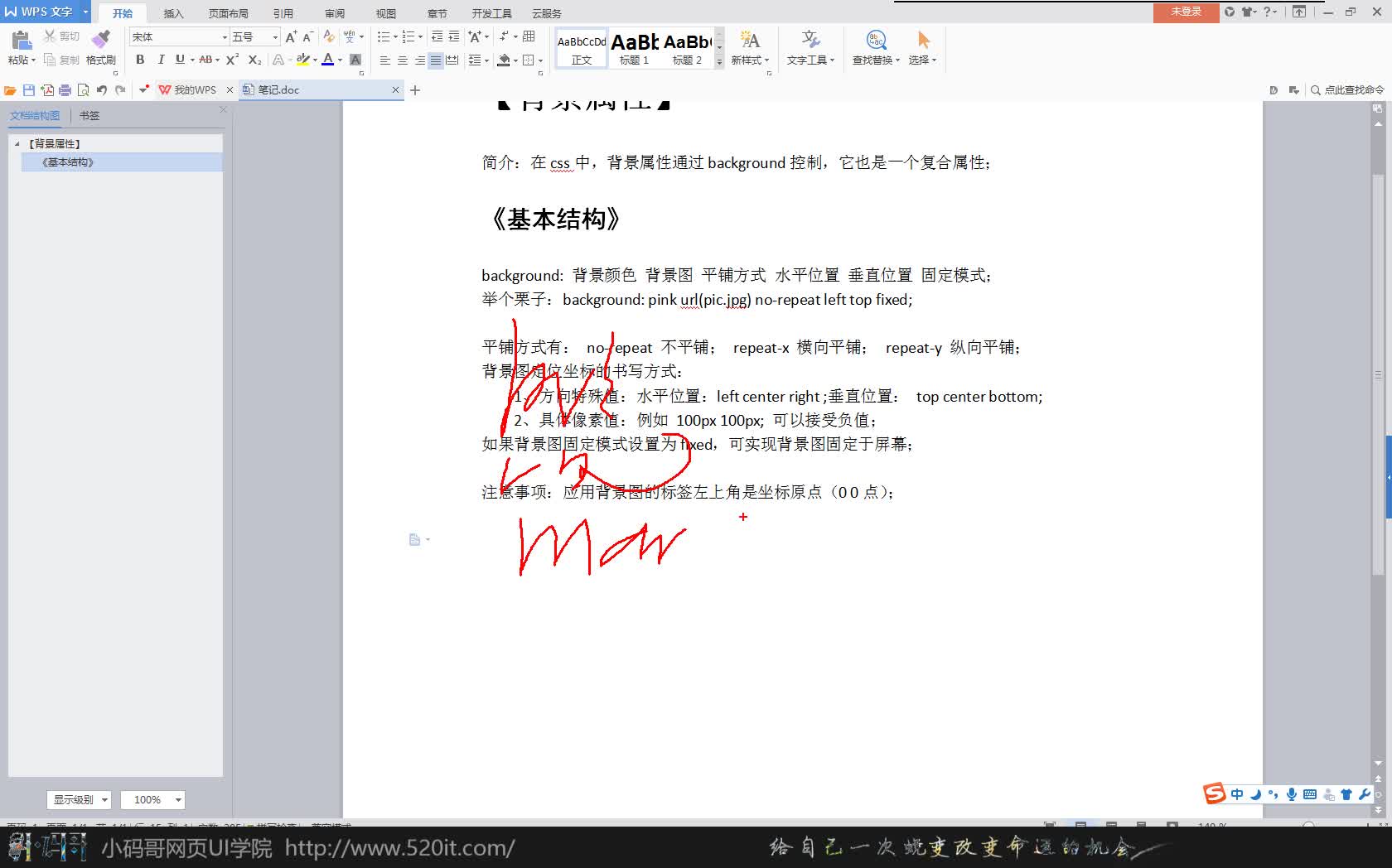Open Print Preview icon
The height and width of the screenshot is (868, 1392).
pos(83,90)
